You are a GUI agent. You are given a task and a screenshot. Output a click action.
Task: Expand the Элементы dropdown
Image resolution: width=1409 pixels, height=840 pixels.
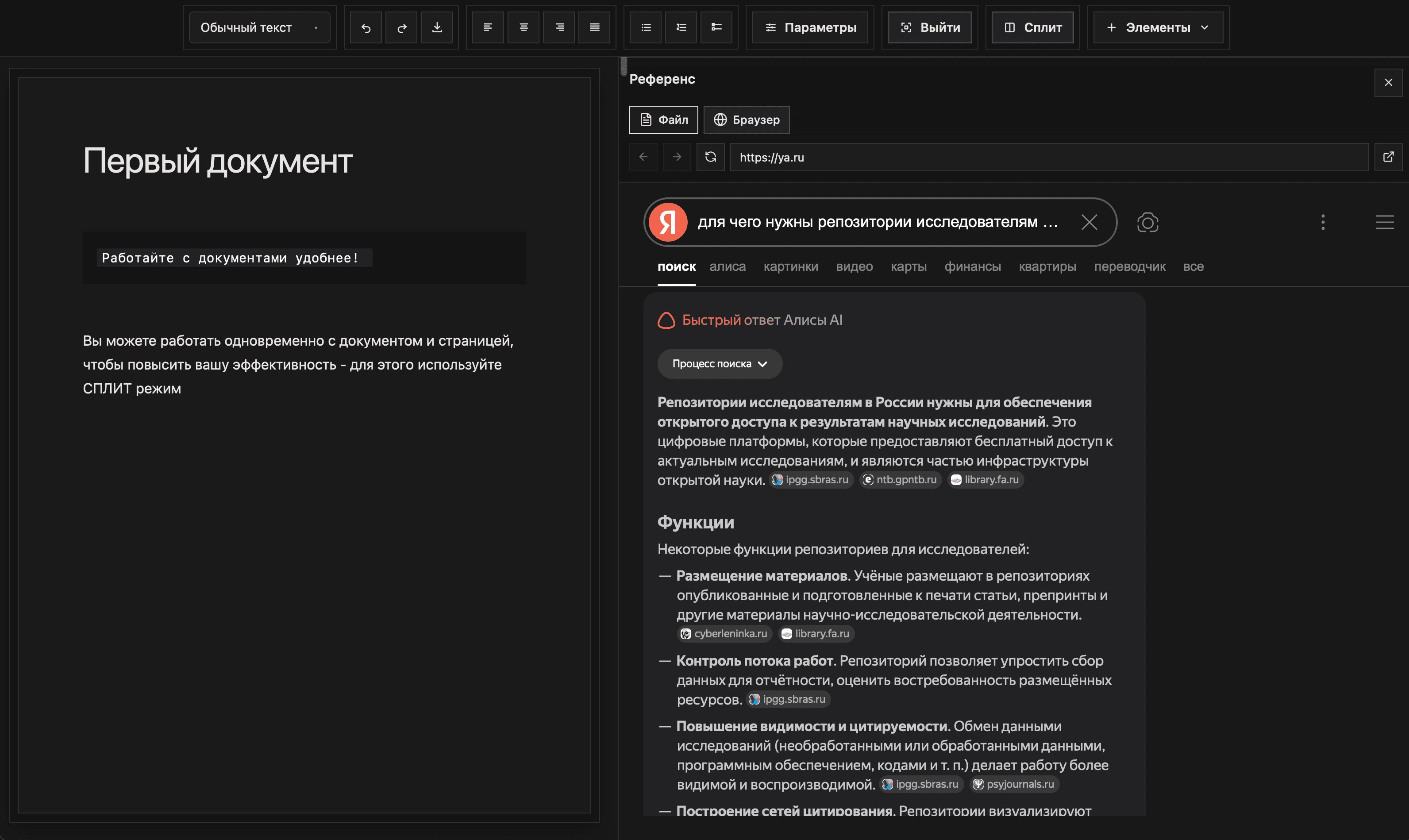[1158, 27]
